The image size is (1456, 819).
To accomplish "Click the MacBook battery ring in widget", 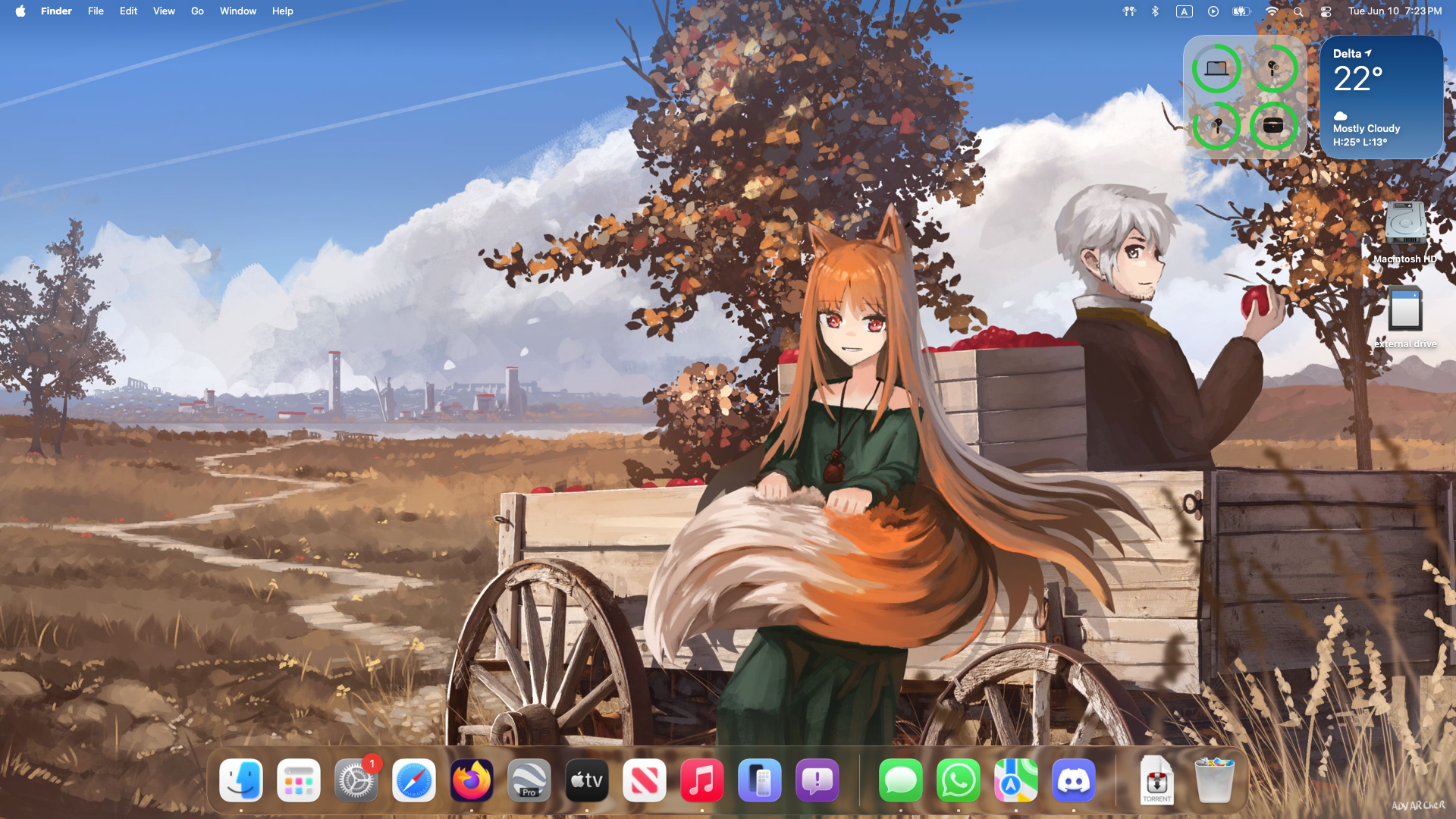I will [x=1216, y=69].
